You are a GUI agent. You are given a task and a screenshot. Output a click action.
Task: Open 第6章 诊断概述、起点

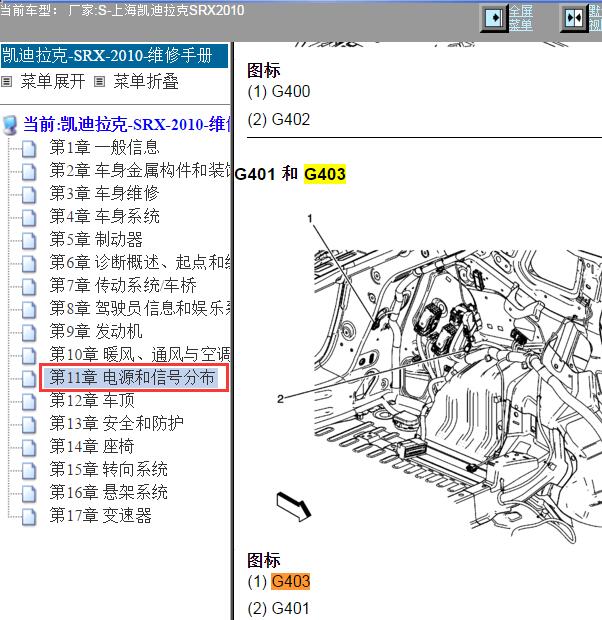(140, 262)
